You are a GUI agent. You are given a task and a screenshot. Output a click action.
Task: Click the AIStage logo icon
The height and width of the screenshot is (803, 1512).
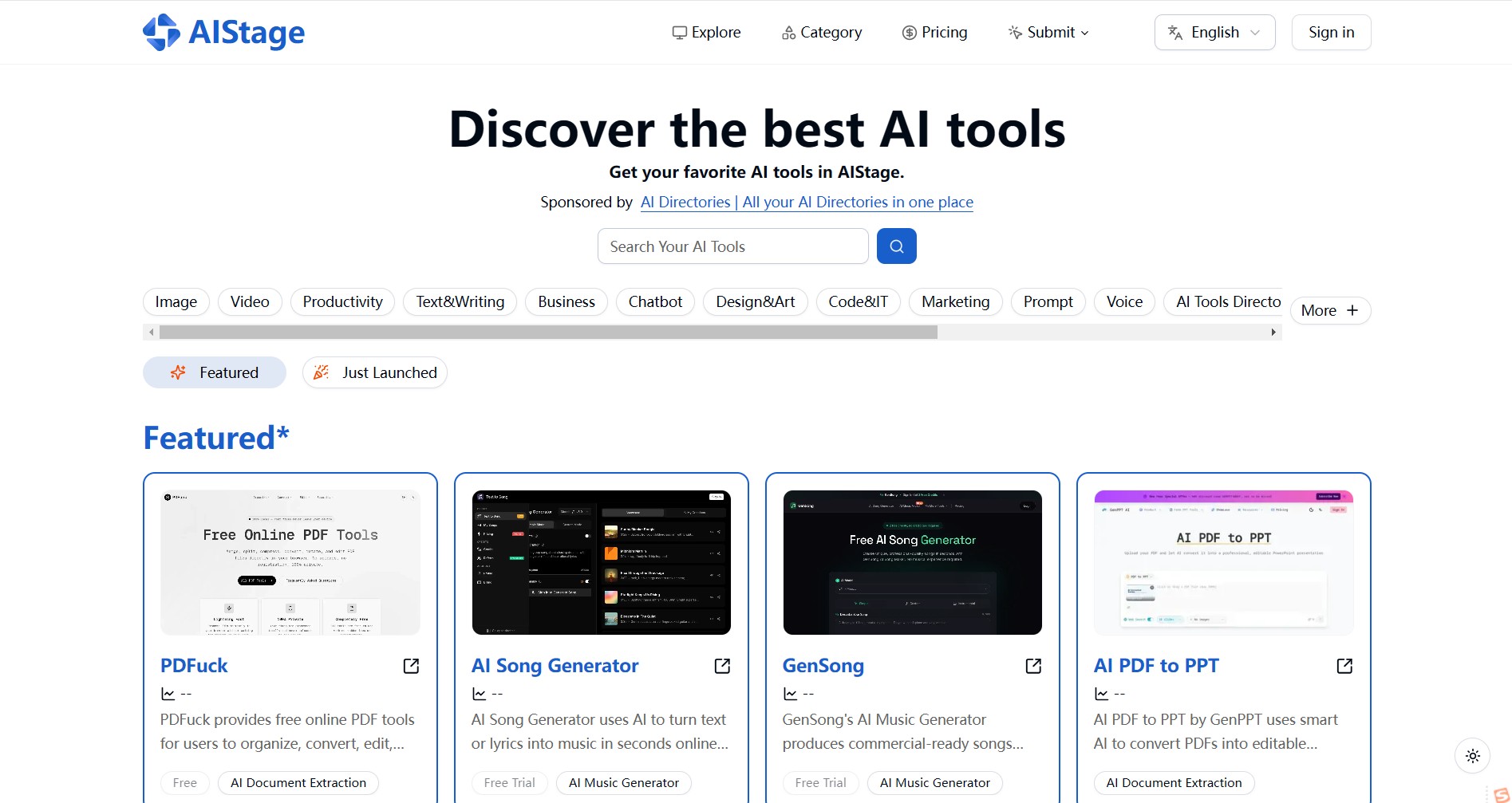coord(161,33)
